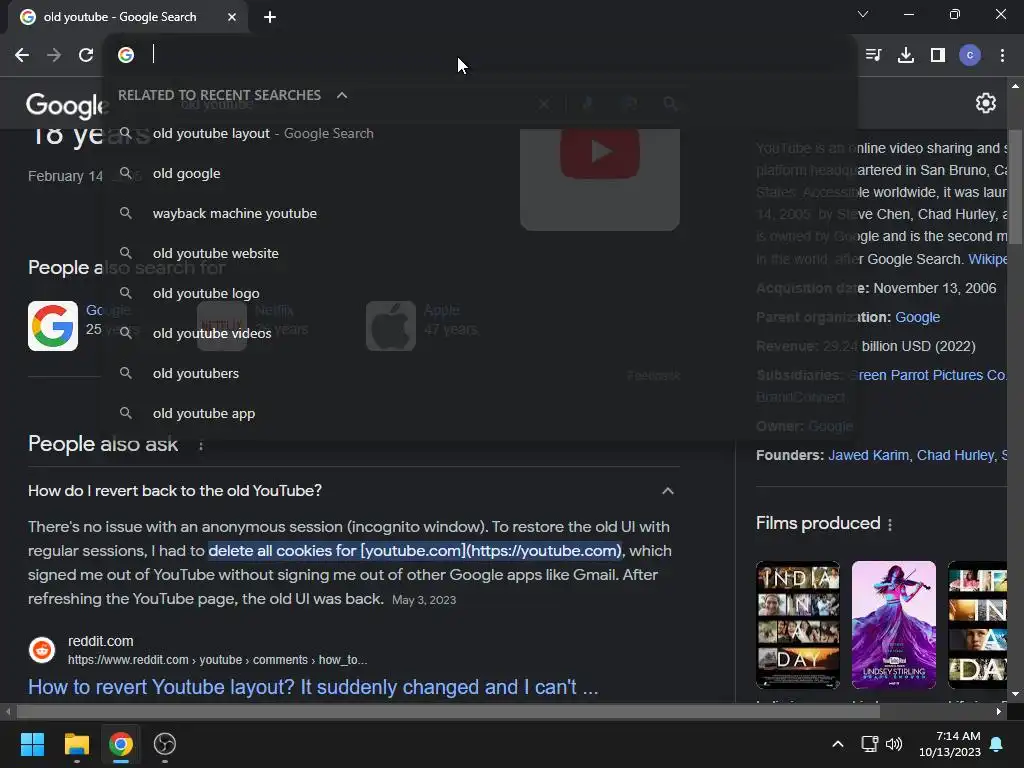Viewport: 1024px width, 768px height.
Task: Open the Lindsey Stirling film poster
Action: tap(893, 625)
